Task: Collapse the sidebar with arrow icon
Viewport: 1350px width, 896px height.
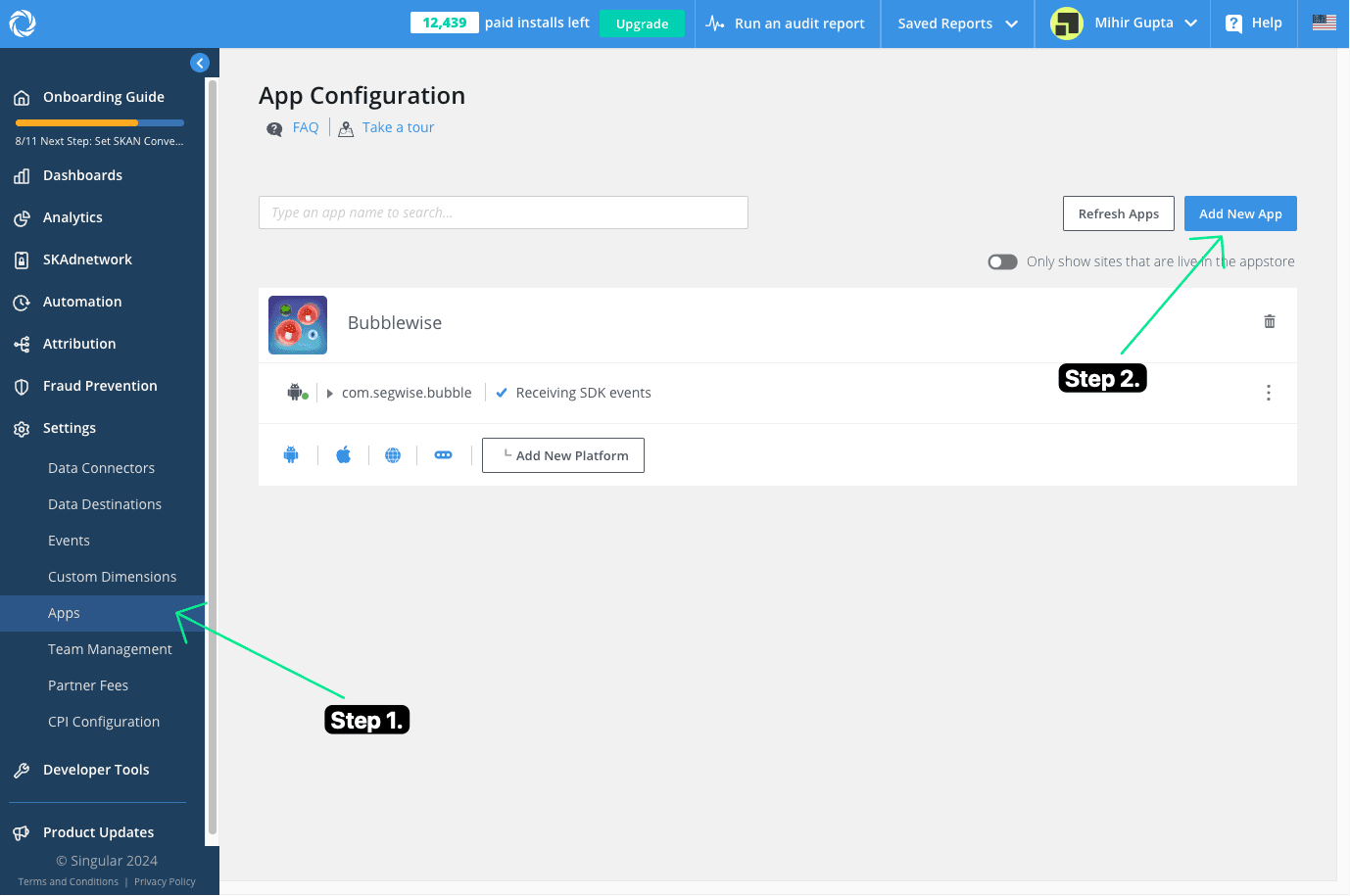Action: 200,63
